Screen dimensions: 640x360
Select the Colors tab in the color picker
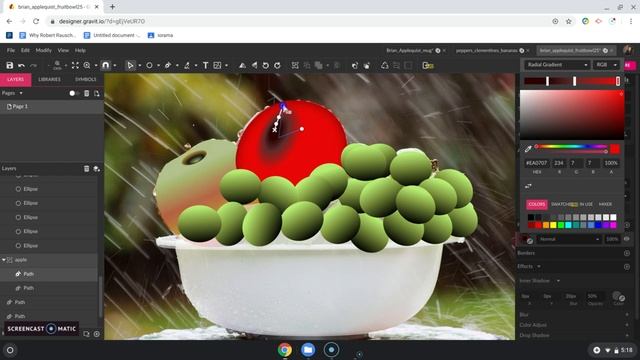point(537,204)
